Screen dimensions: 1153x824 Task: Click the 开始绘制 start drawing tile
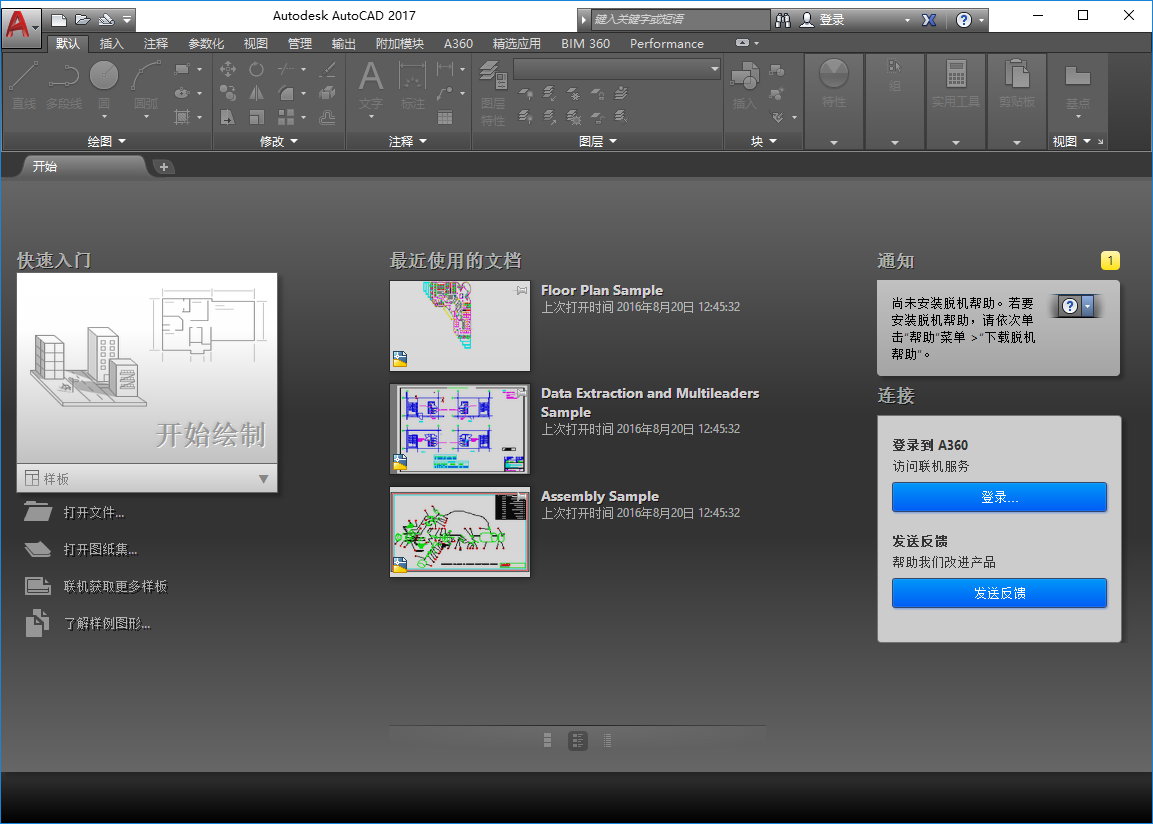(x=147, y=368)
